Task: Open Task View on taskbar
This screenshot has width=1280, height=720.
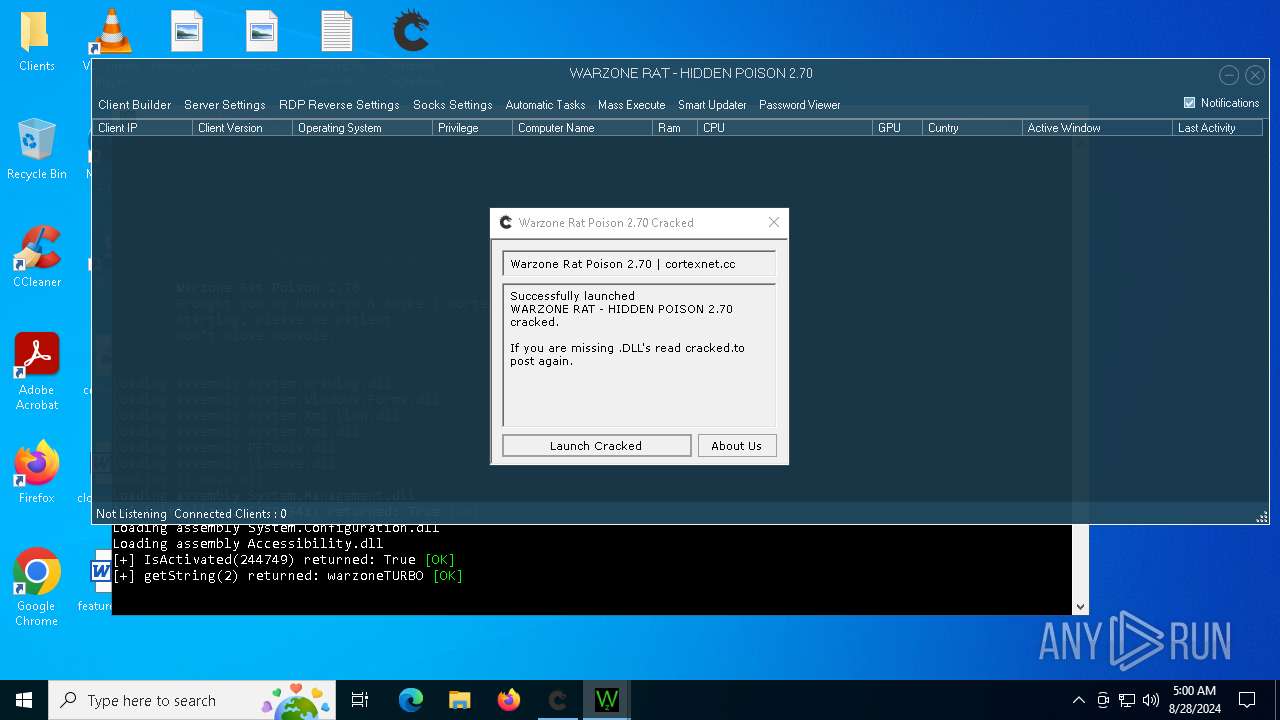Action: click(x=361, y=700)
